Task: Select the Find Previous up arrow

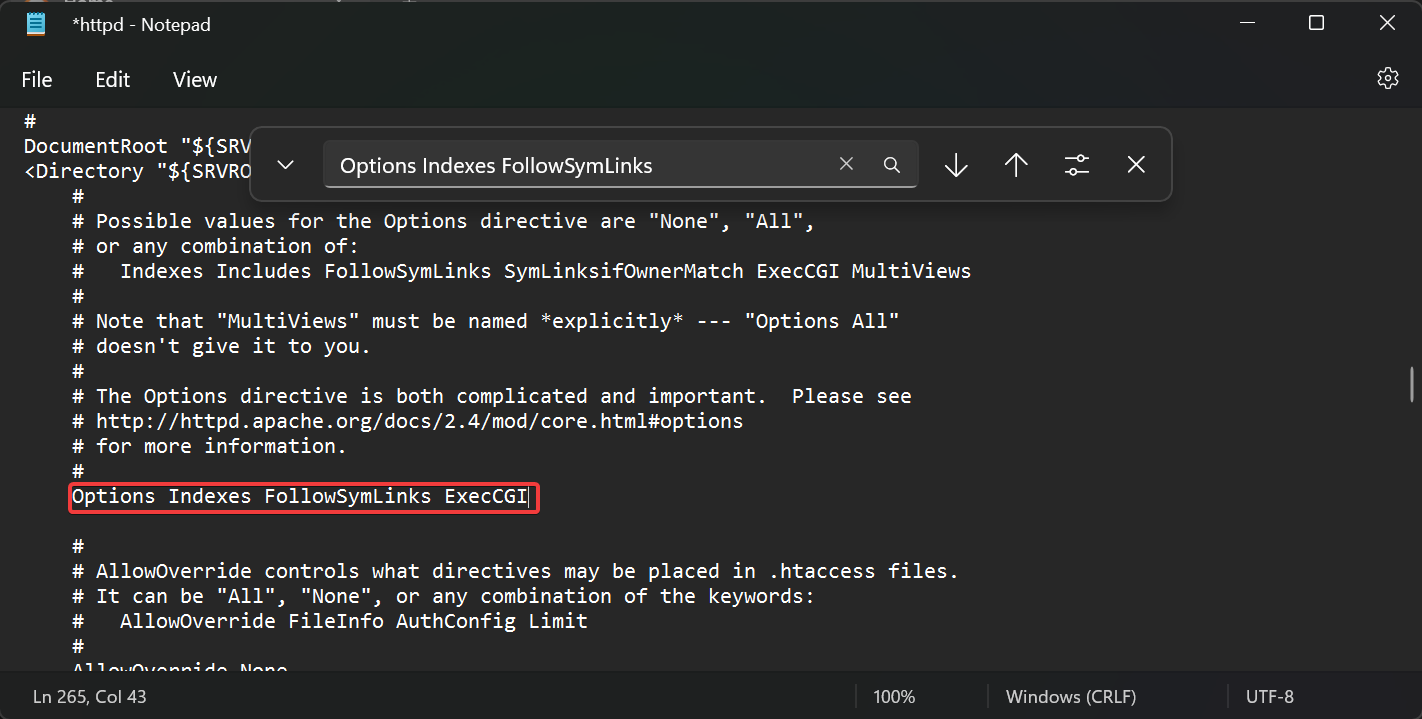Action: 1016,164
